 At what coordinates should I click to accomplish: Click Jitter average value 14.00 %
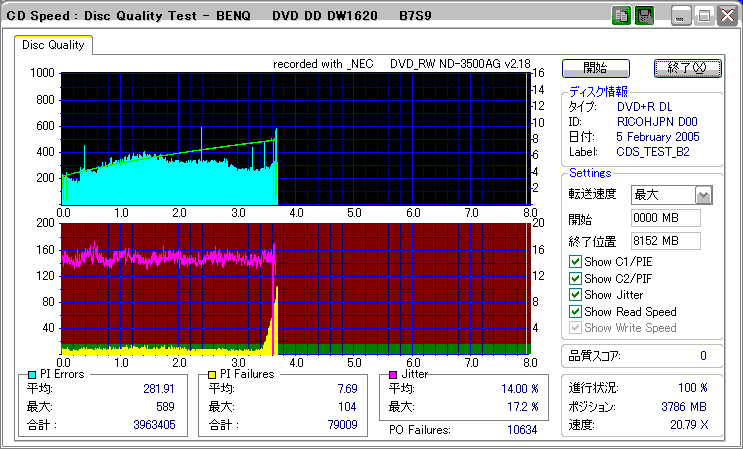click(520, 389)
